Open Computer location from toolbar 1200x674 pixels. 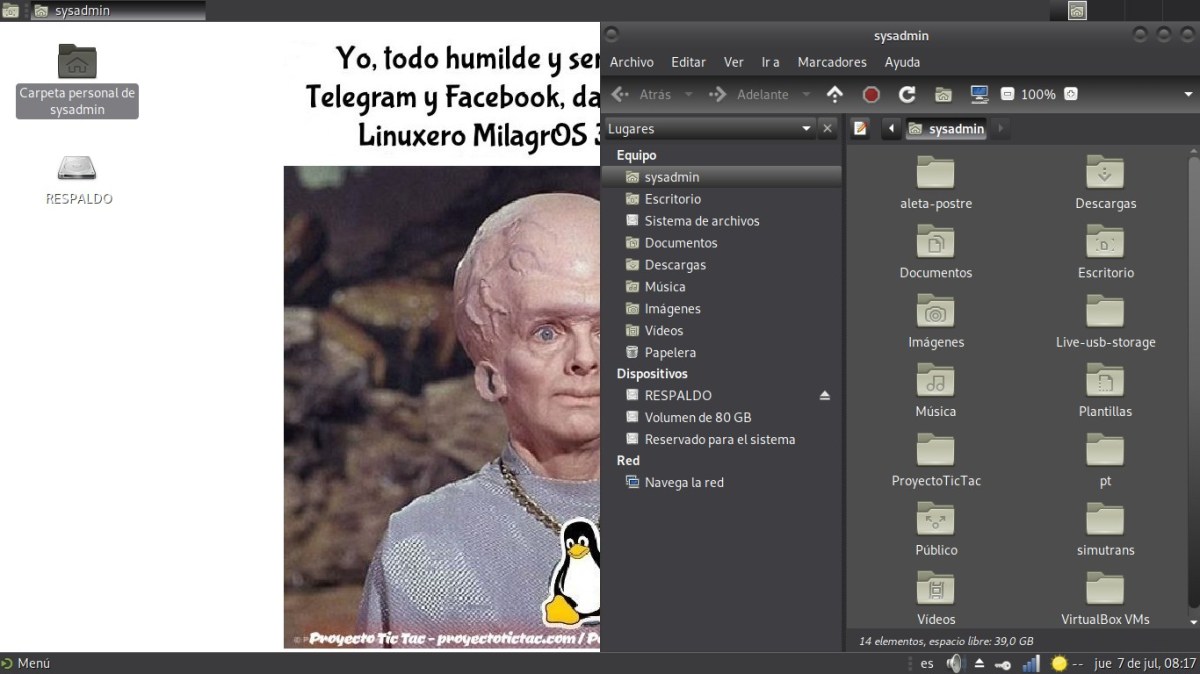coord(979,94)
